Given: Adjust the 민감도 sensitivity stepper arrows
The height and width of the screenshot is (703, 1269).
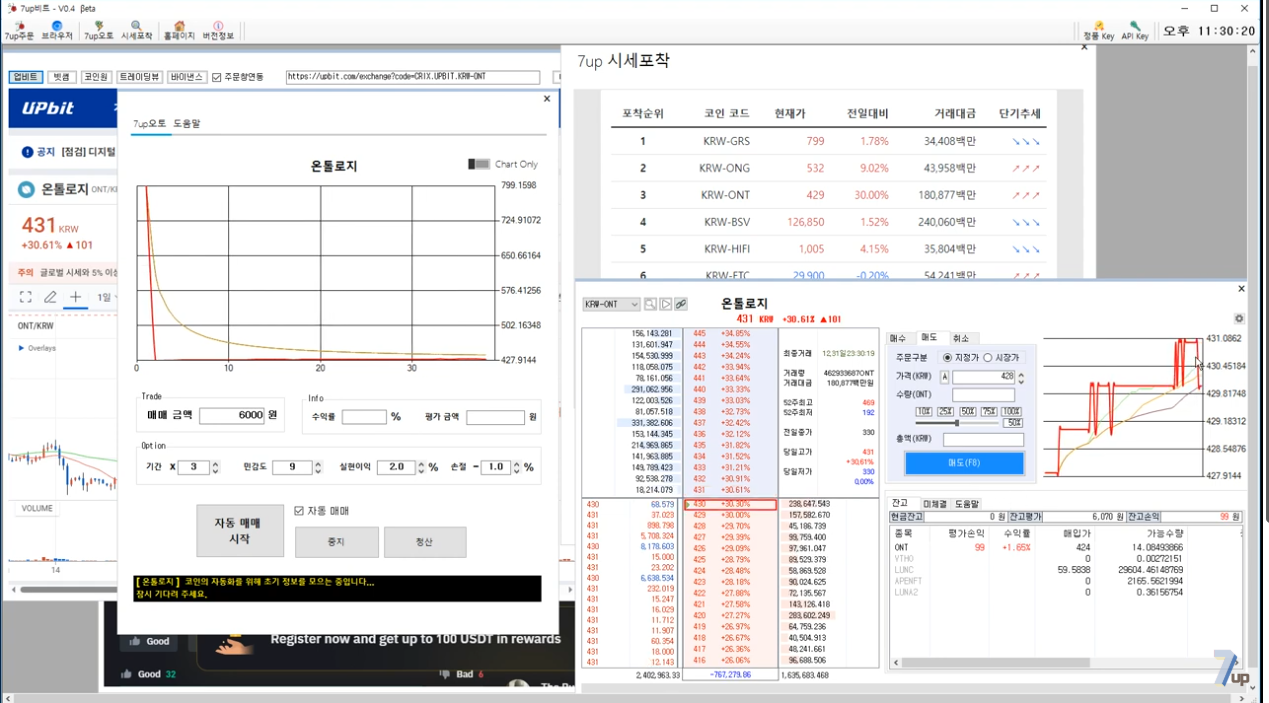Looking at the screenshot, I should pyautogui.click(x=318, y=467).
